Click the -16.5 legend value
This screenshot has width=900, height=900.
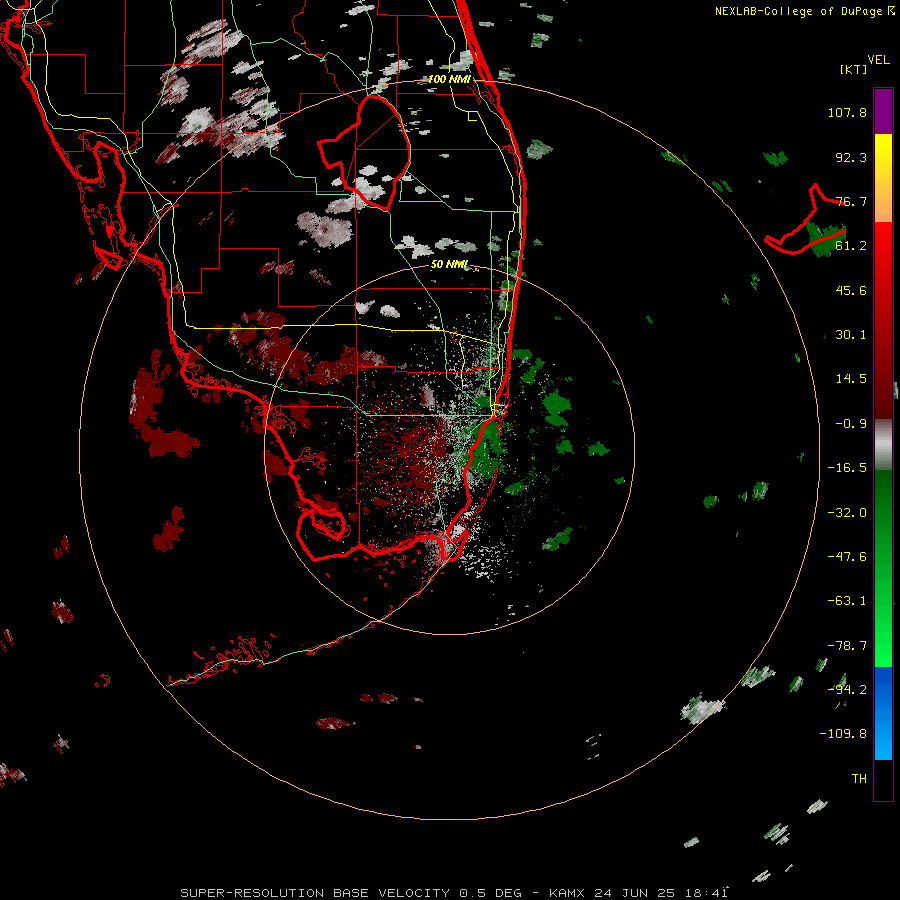847,468
